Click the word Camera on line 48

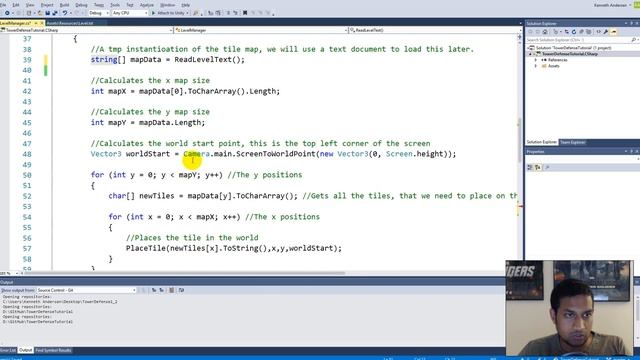coord(196,154)
